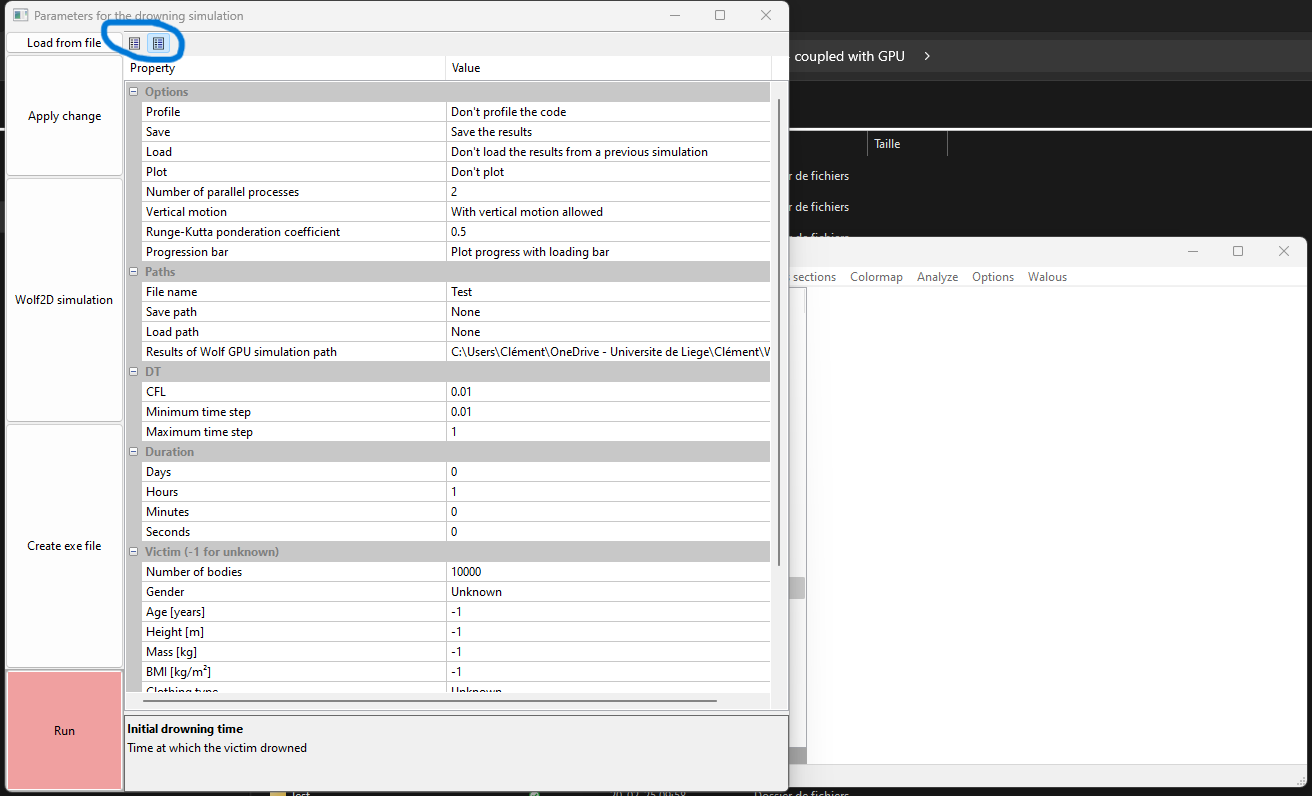Click the highlighted right view-mode toolbar icon
This screenshot has height=796, width=1312.
click(x=158, y=43)
